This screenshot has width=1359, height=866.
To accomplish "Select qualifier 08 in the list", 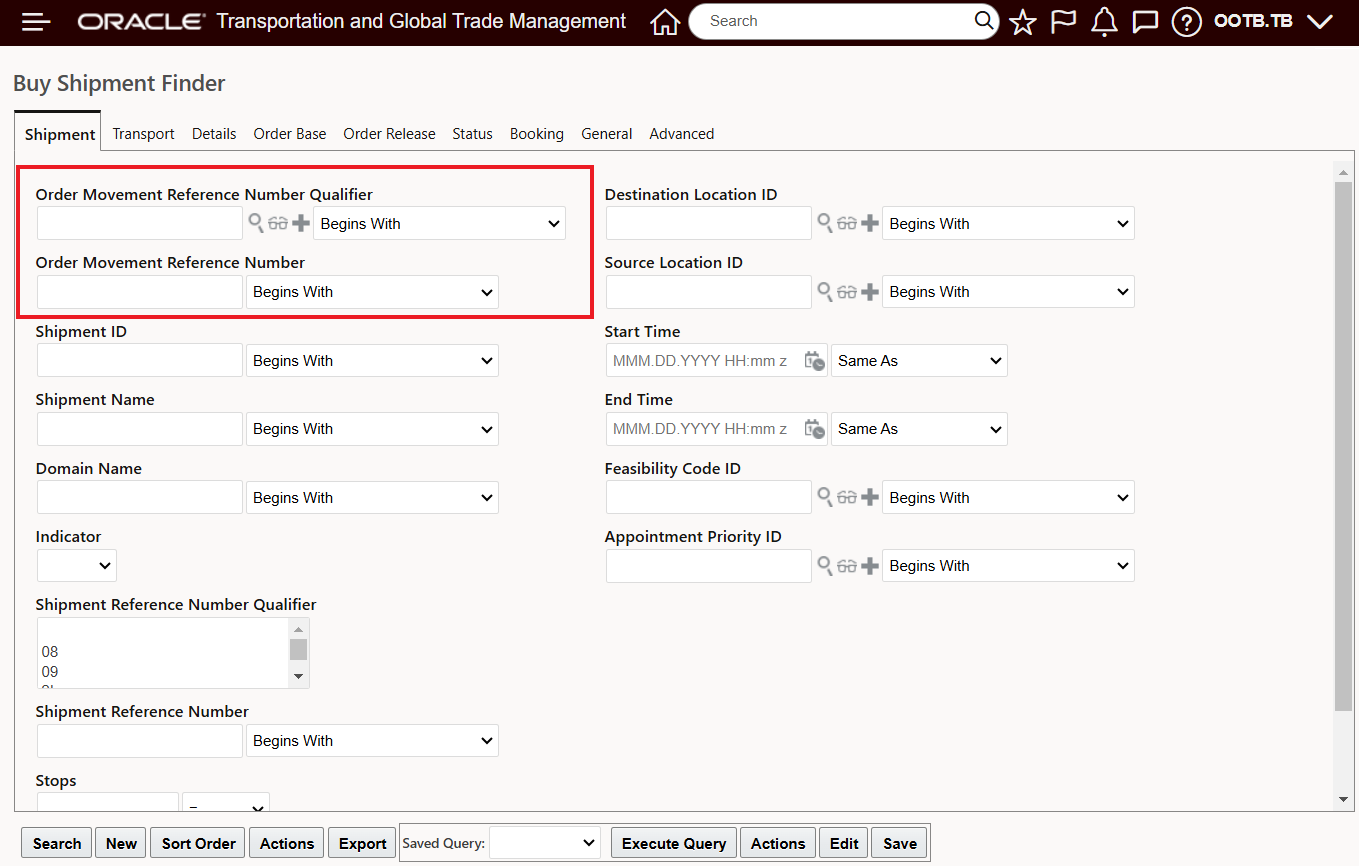I will (x=164, y=652).
